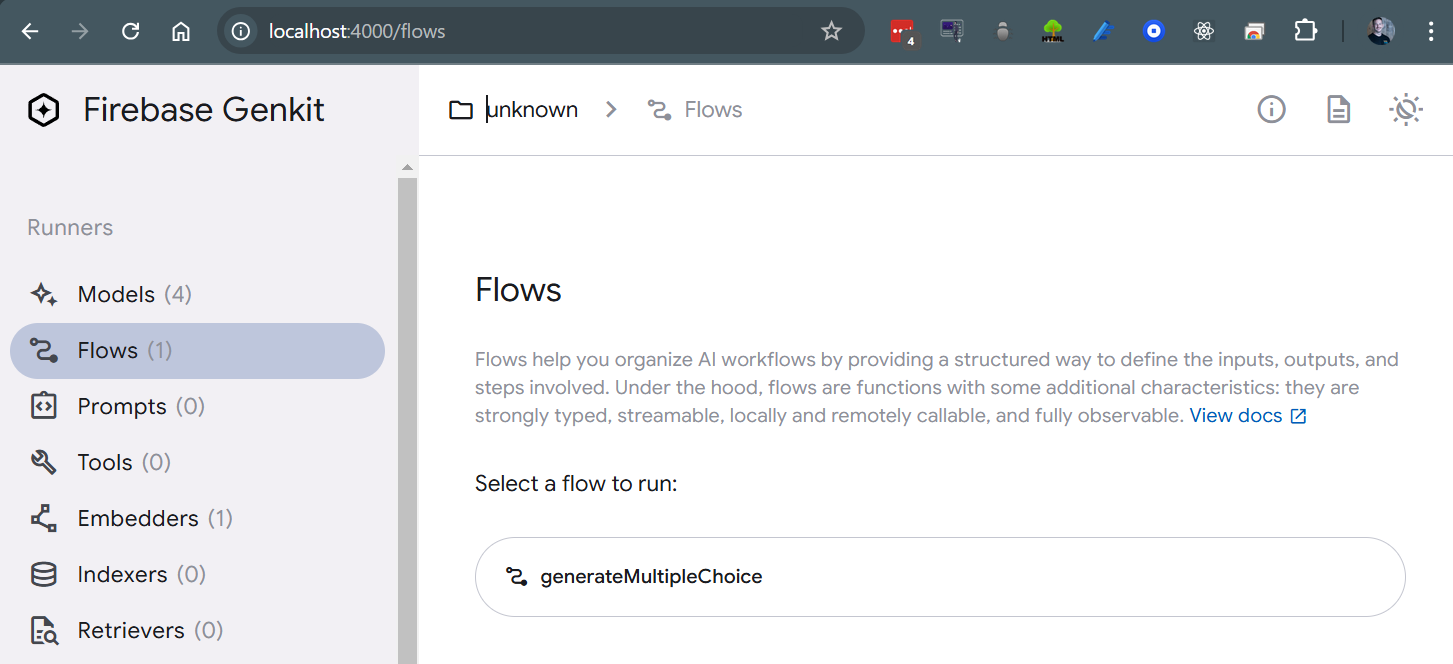Click the Flows breadcrumb icon
Image resolution: width=1453 pixels, height=664 pixels.
click(x=659, y=110)
